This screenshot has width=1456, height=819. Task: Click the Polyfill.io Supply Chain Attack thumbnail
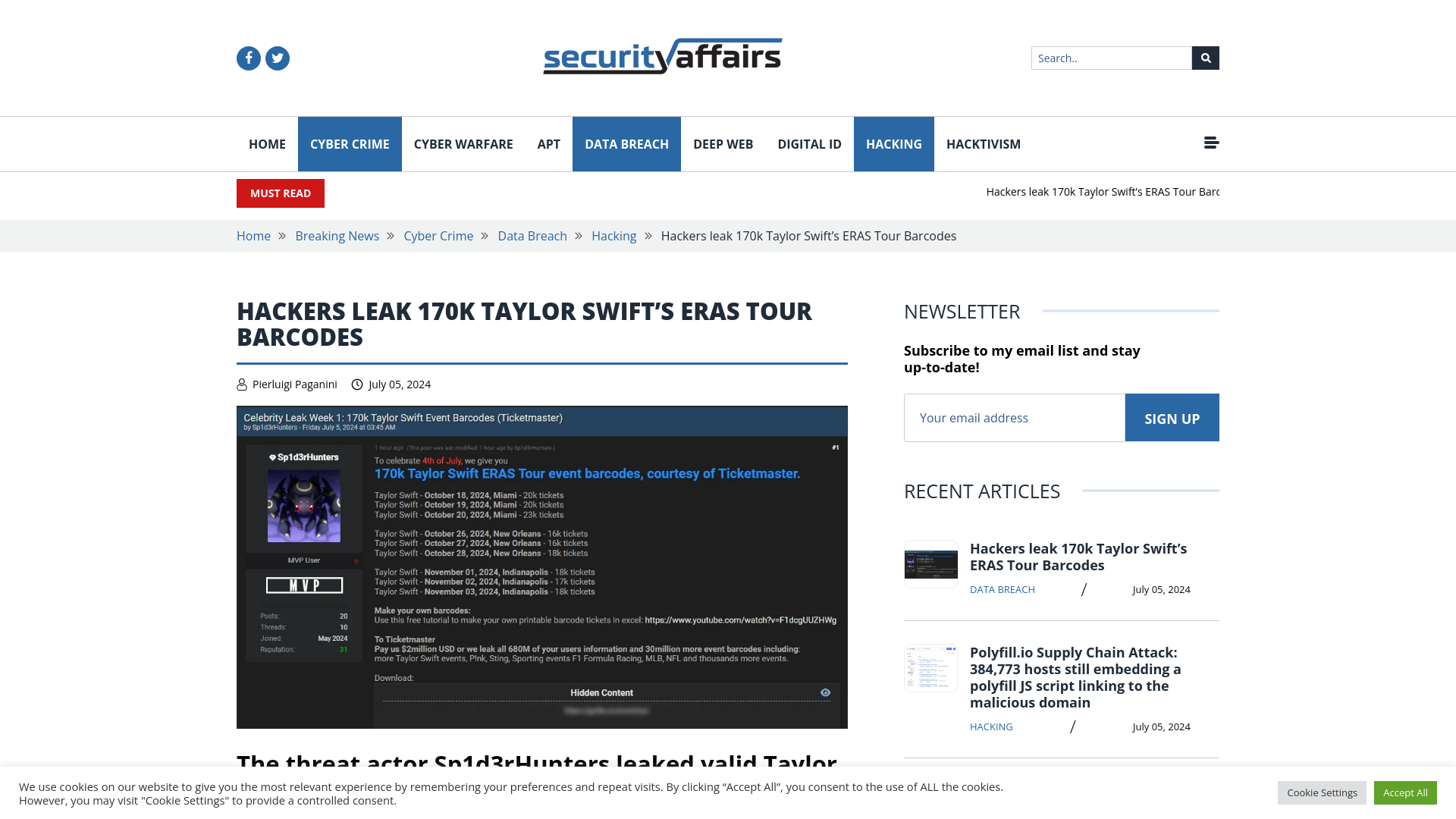click(x=930, y=667)
